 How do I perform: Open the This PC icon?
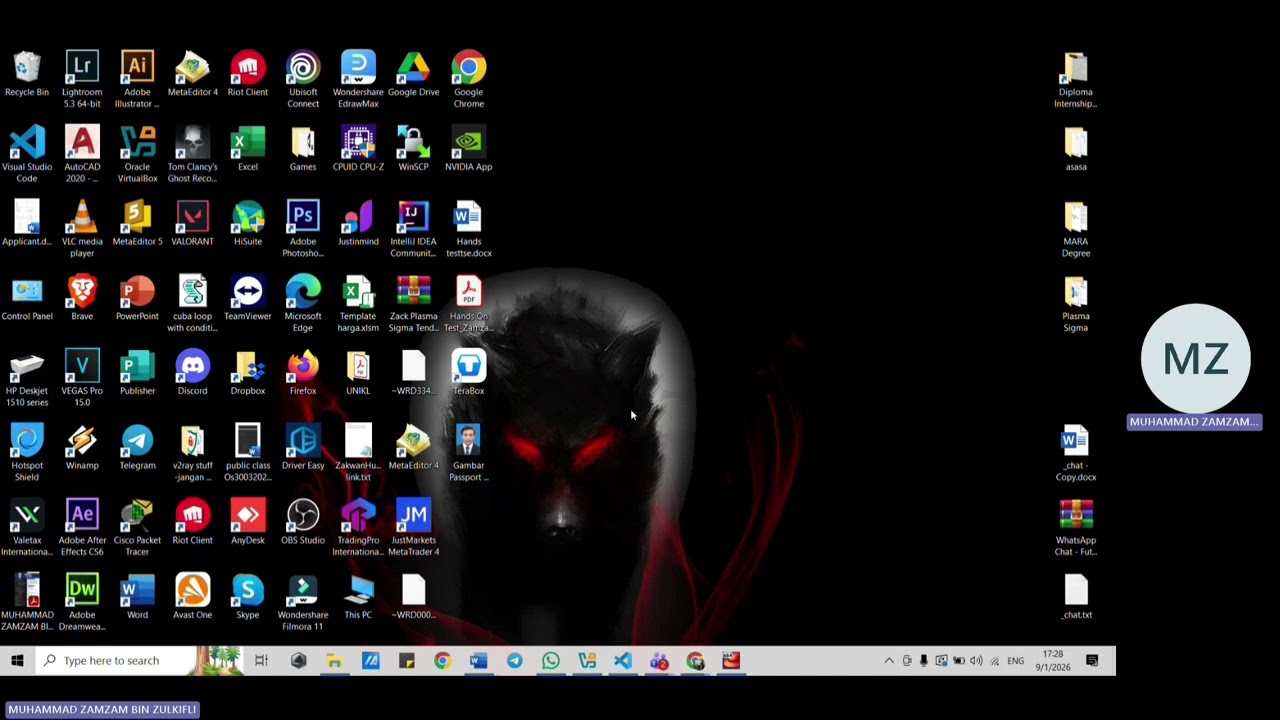pos(358,598)
